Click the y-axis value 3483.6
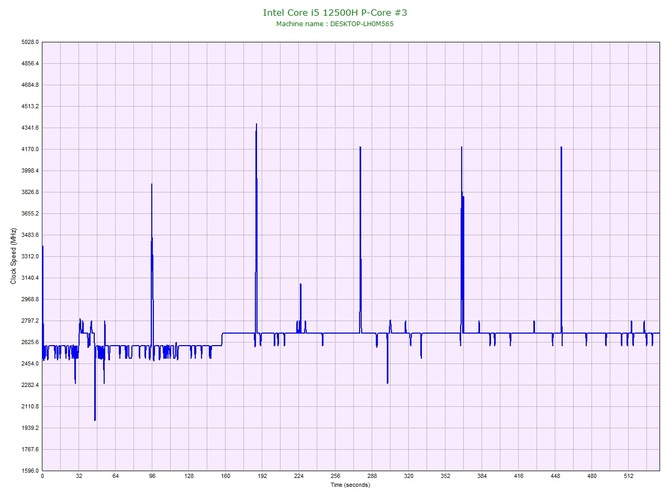The height and width of the screenshot is (502, 670). [30, 235]
